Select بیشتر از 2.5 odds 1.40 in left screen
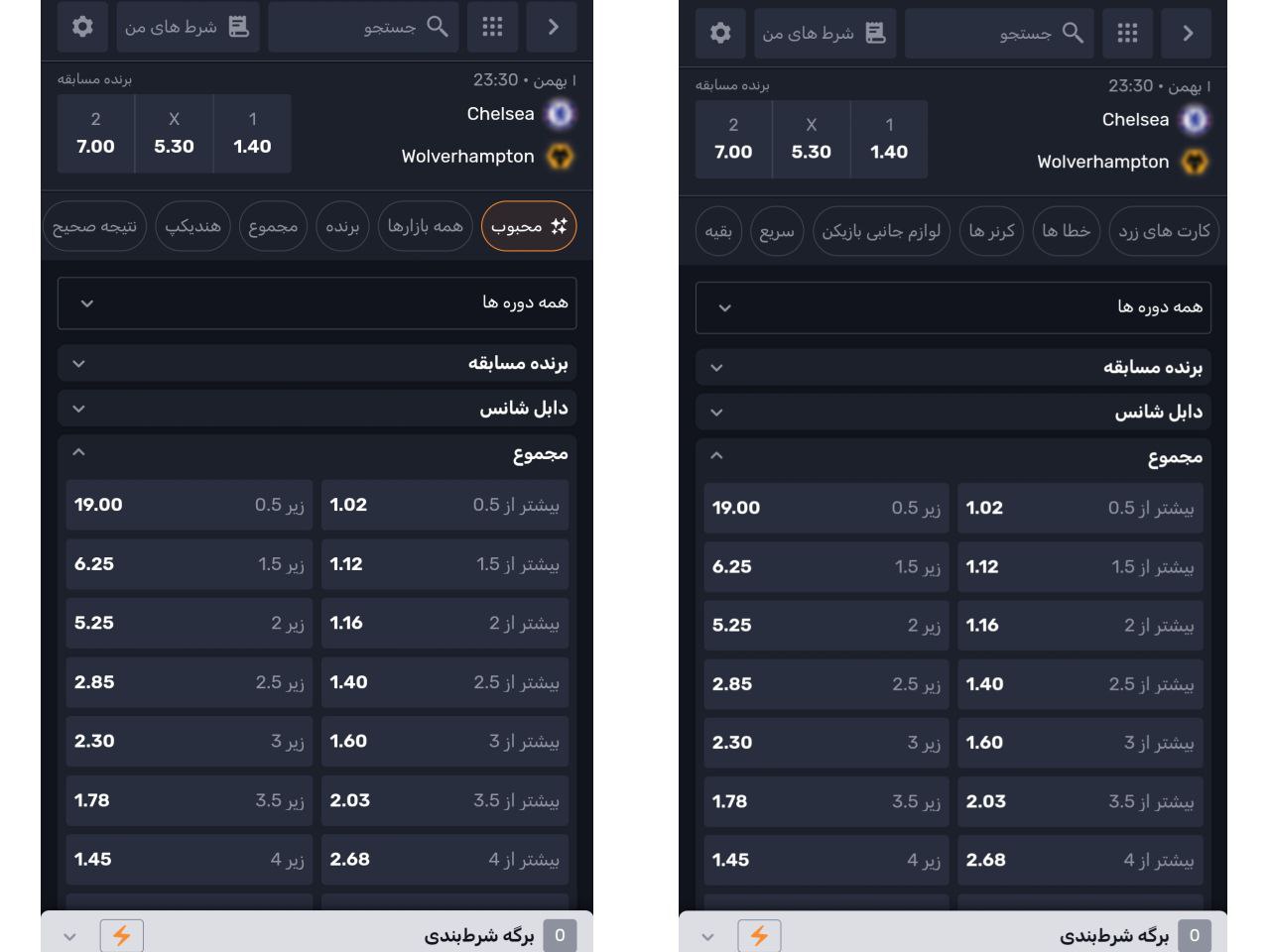Viewport: 1270px width, 952px height. coord(444,682)
